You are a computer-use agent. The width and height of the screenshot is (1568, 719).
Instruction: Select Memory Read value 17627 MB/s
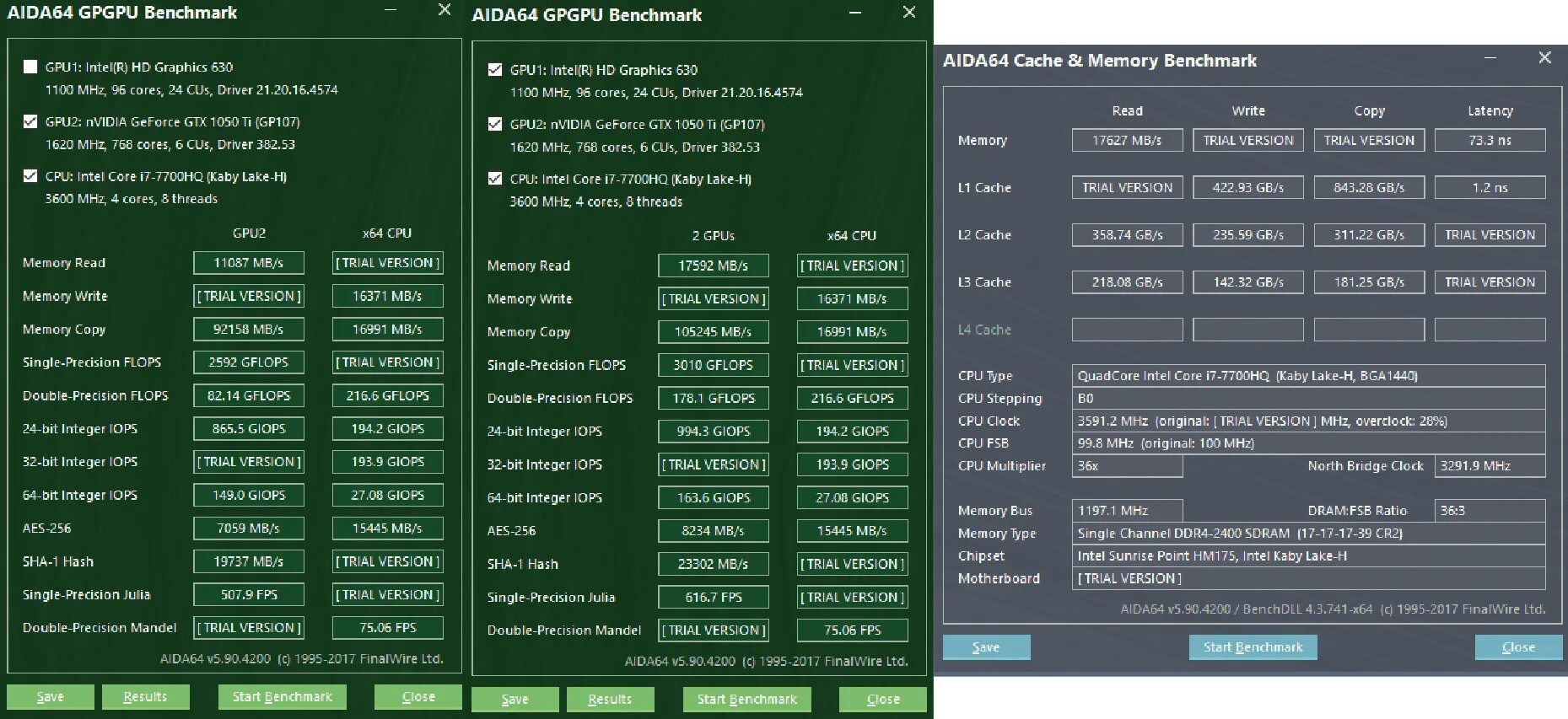coord(1127,140)
